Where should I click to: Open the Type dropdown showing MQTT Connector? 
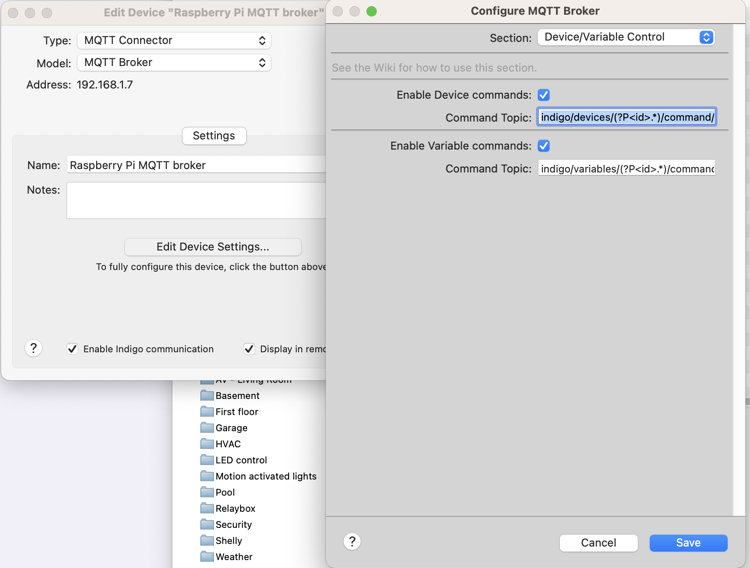(x=174, y=40)
